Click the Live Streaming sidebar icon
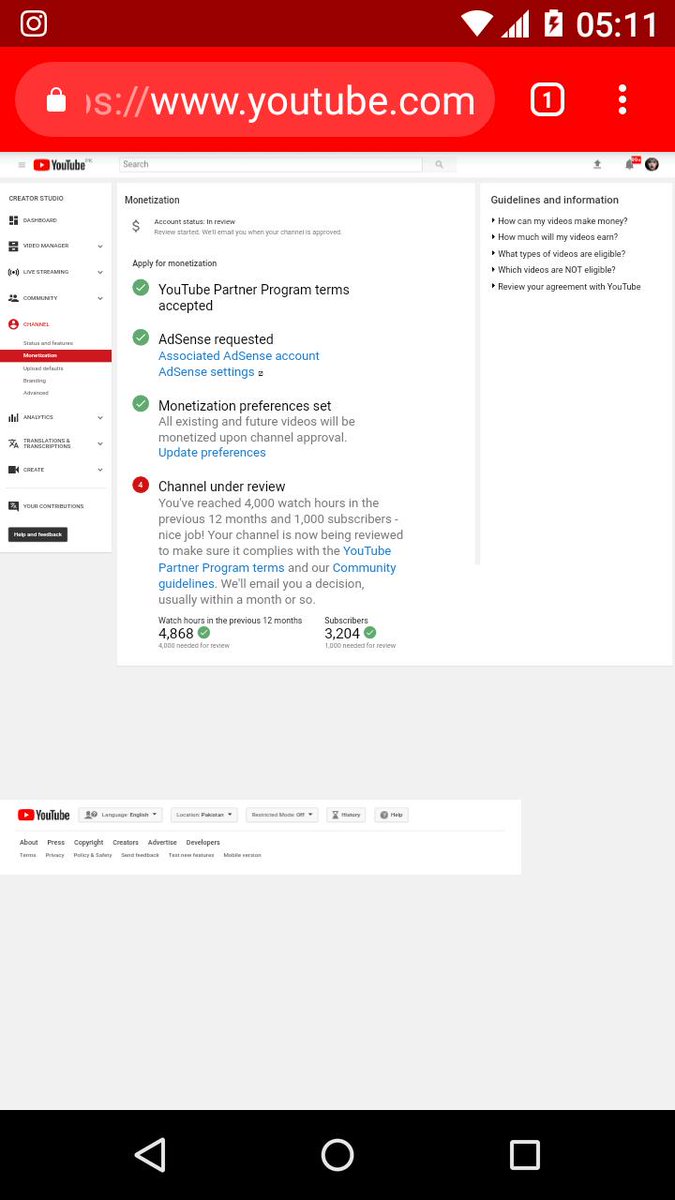Viewport: 675px width, 1200px height. [x=14, y=272]
